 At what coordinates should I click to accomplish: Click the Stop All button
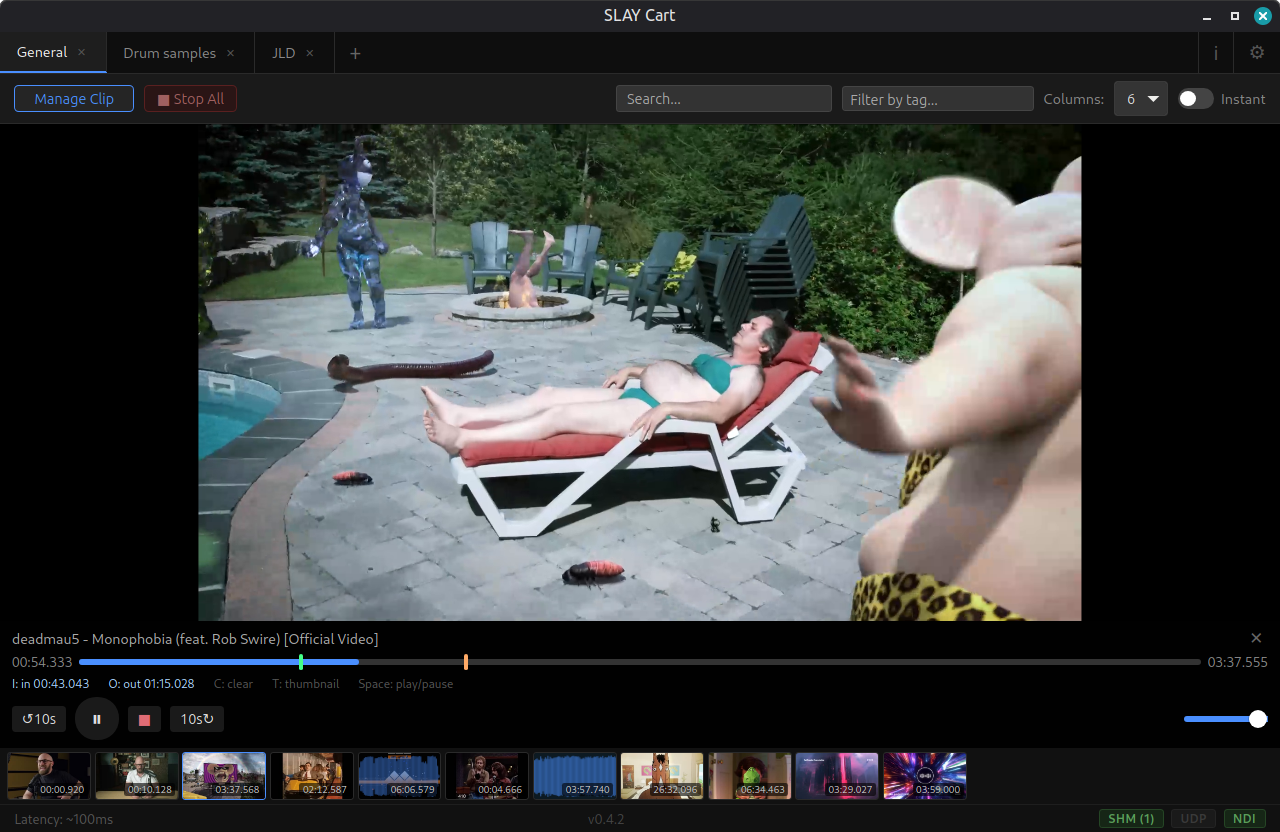(191, 98)
